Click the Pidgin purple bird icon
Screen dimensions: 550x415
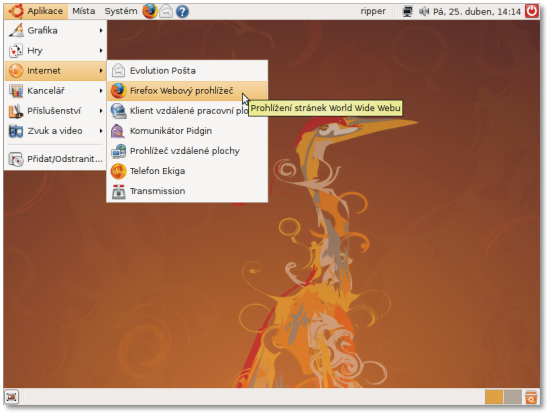(118, 131)
